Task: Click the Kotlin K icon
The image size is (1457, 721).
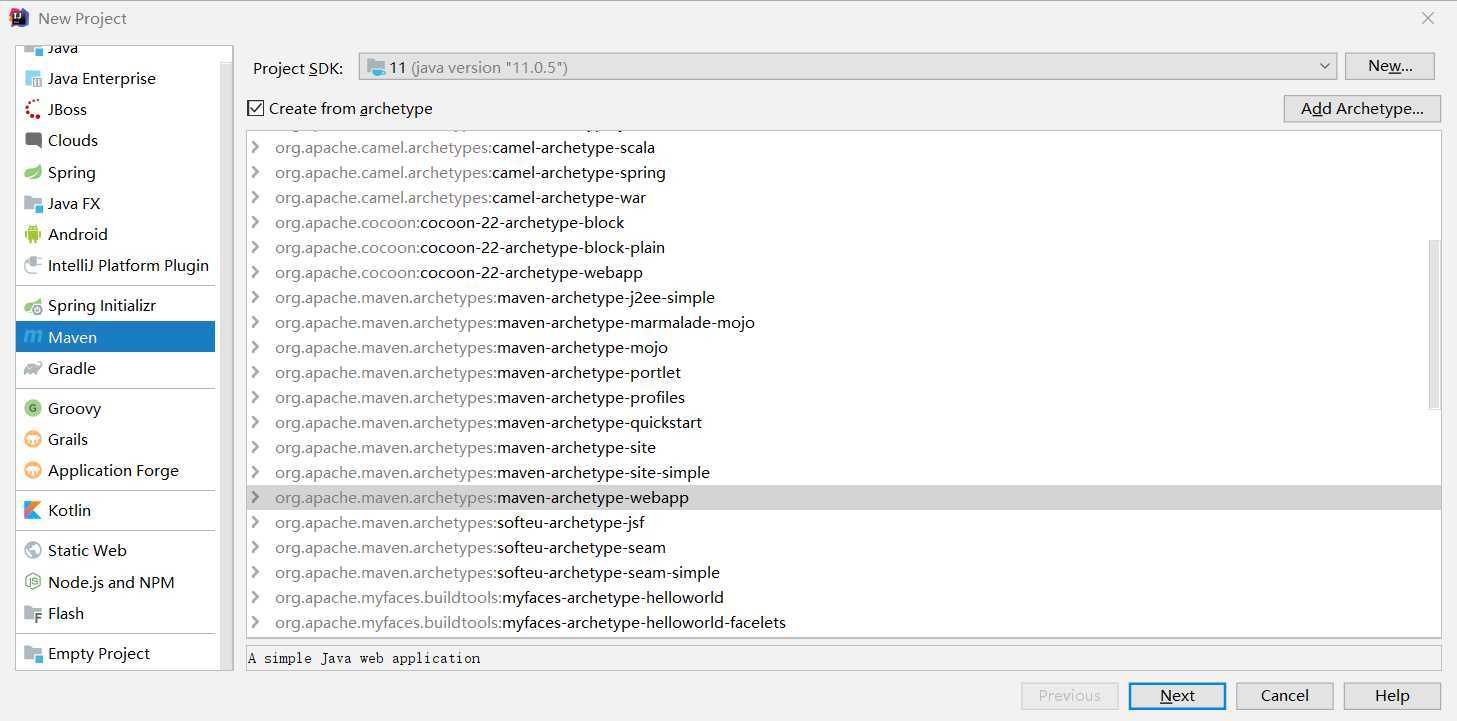Action: (x=33, y=511)
